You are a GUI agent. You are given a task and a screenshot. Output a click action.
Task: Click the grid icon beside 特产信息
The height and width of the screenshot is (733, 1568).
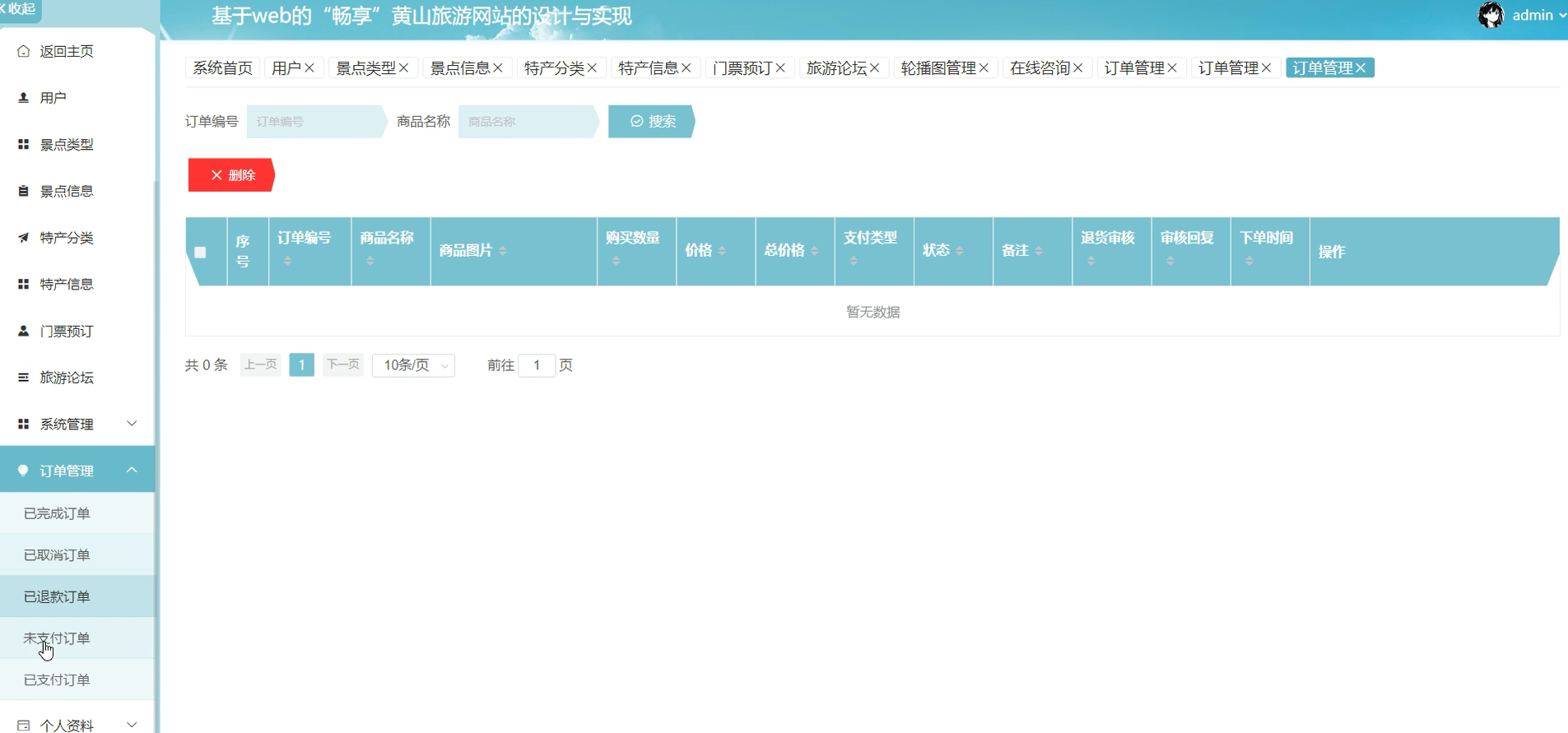[23, 284]
